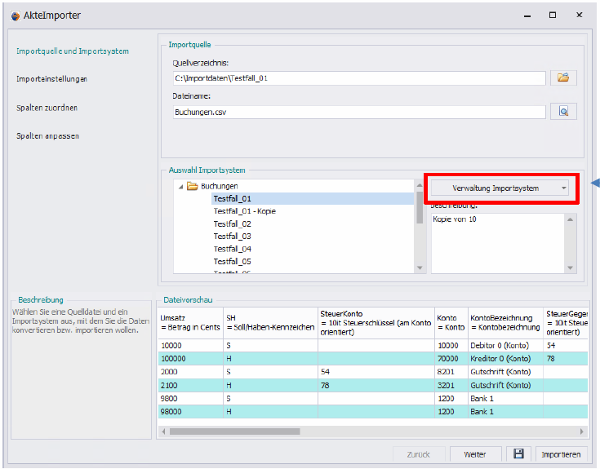The width and height of the screenshot is (600, 469).
Task: Click the AkteImporter app icon in title bar
Action: (15, 16)
